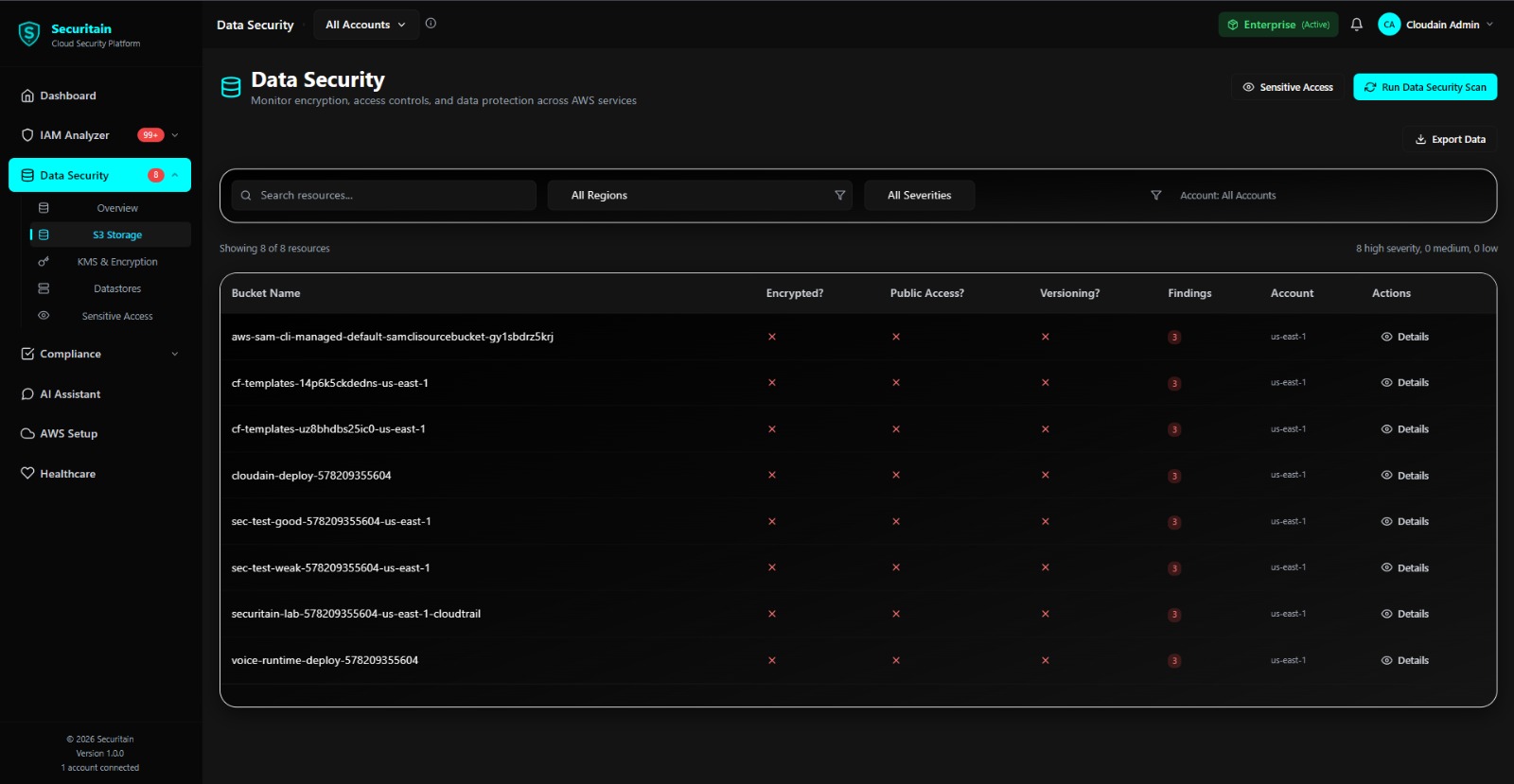Open AI Assistant page
This screenshot has height=784, width=1514.
click(x=99, y=394)
